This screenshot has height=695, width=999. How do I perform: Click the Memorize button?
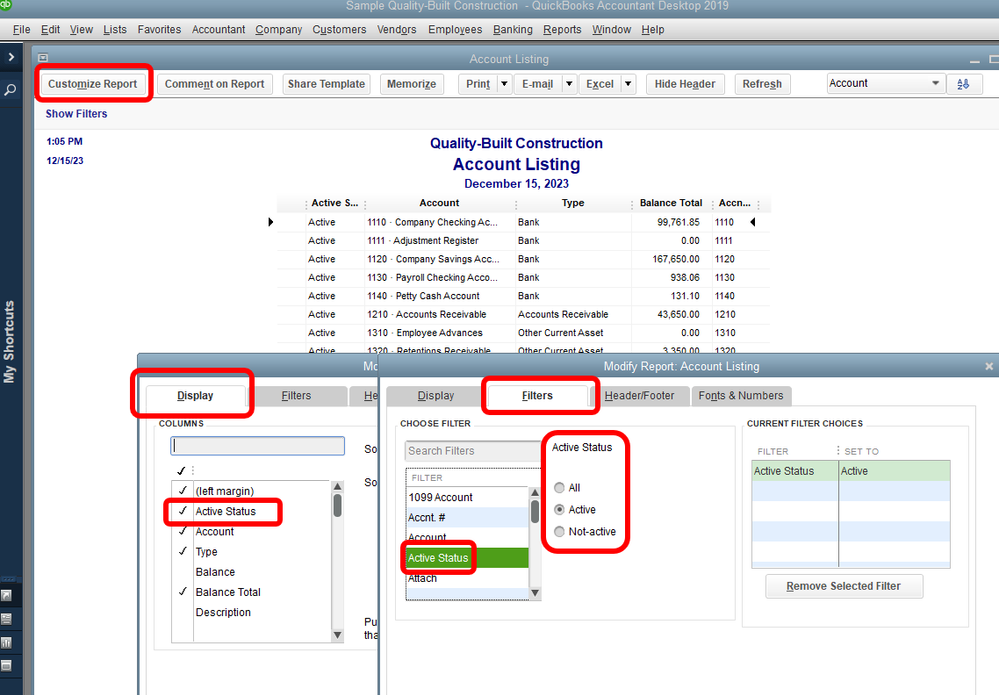click(x=412, y=84)
